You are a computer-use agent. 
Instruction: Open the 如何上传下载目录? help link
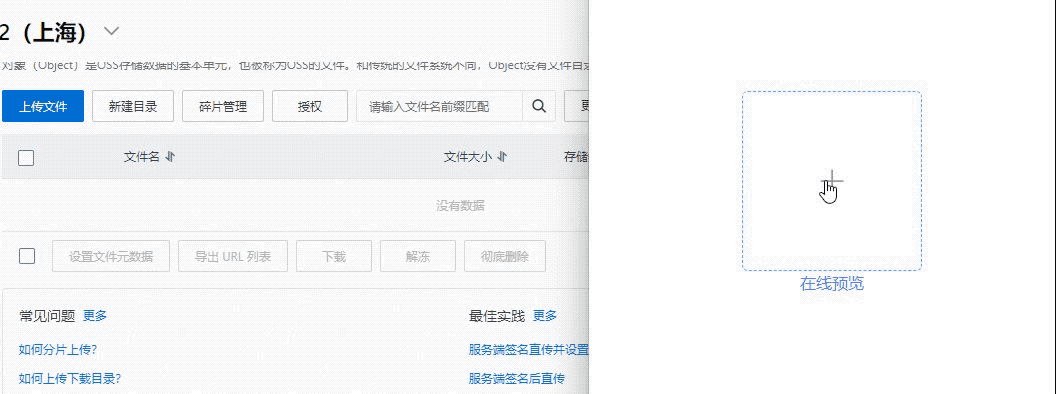click(70, 379)
